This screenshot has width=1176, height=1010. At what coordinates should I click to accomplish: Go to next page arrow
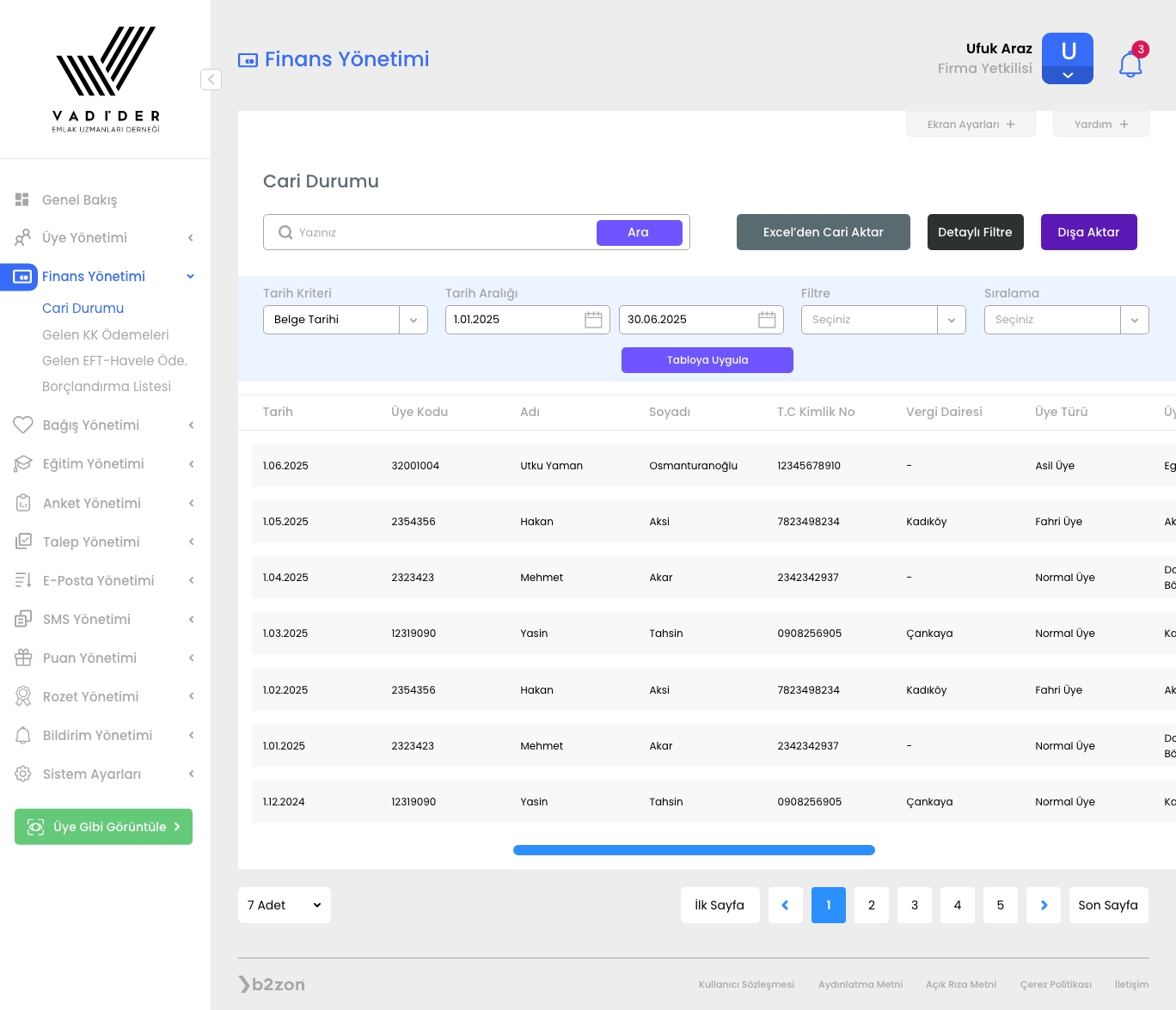coord(1044,905)
